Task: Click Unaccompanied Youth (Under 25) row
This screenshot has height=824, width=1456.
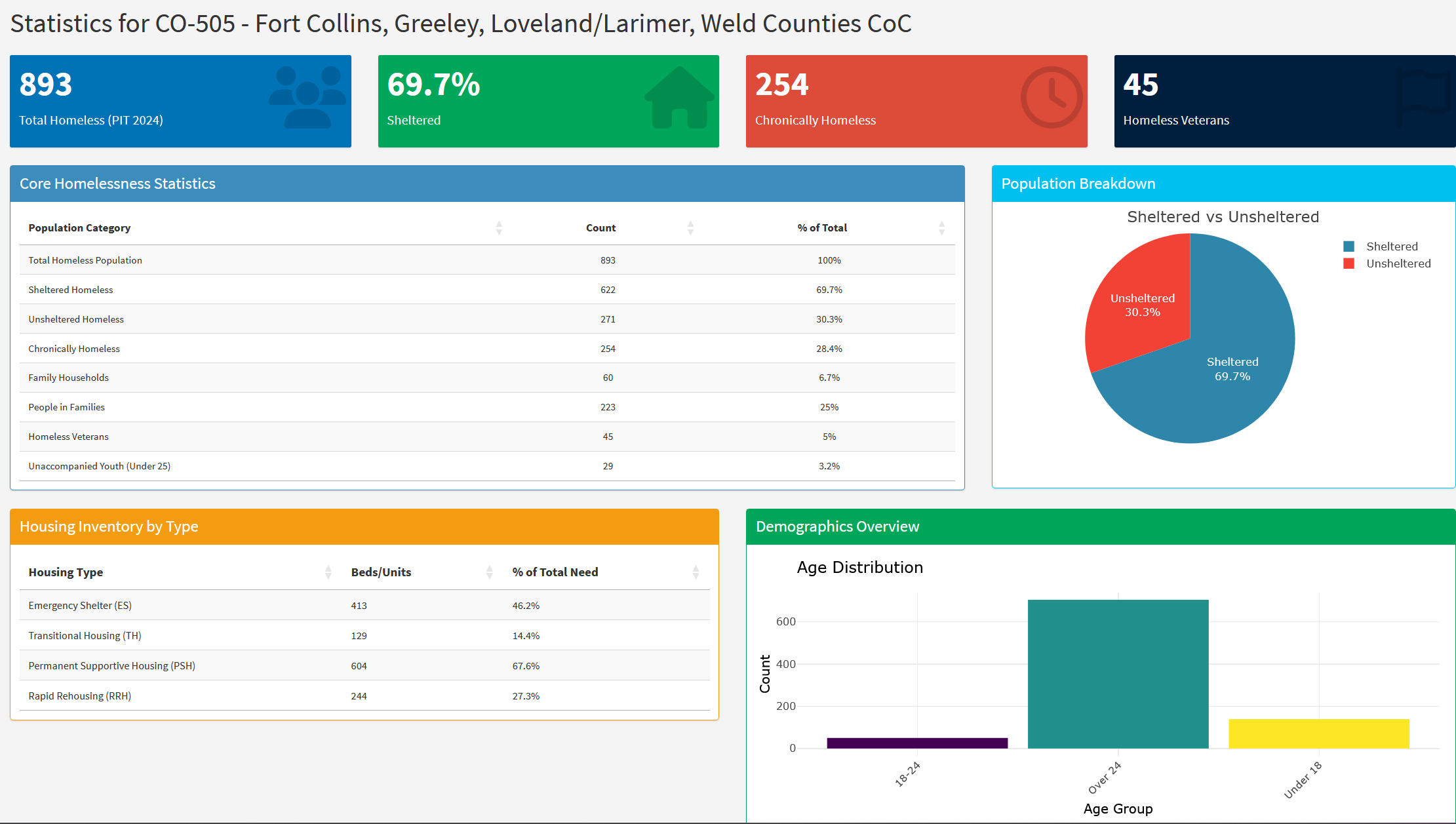Action: [x=487, y=466]
